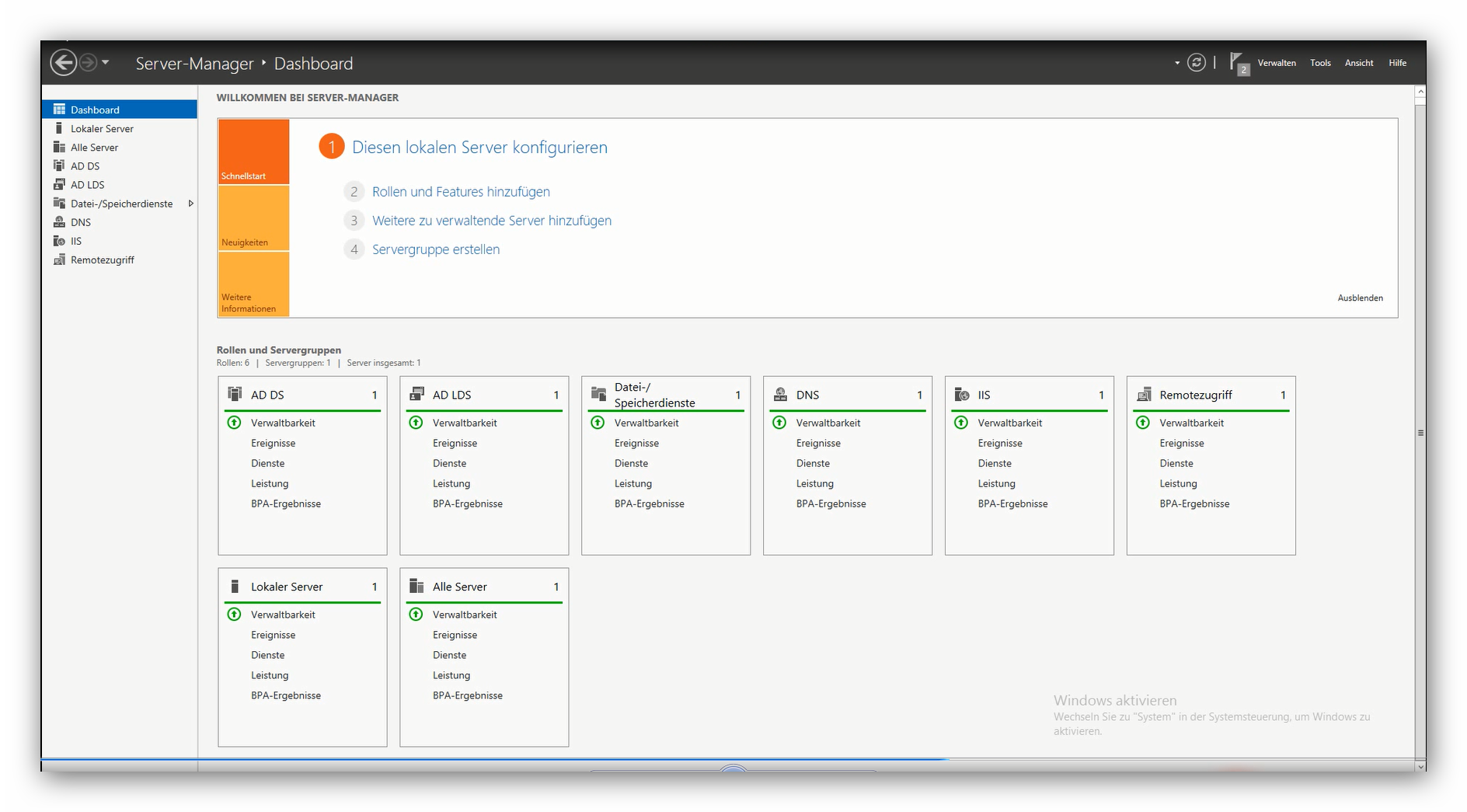Click the DNS tile header icon
Viewport: 1467px width, 812px height.
tap(779, 395)
